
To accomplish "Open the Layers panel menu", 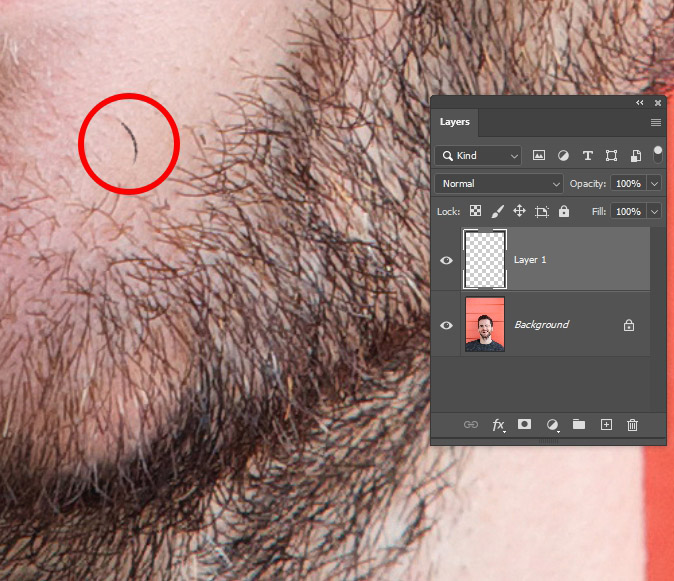I will (x=656, y=122).
